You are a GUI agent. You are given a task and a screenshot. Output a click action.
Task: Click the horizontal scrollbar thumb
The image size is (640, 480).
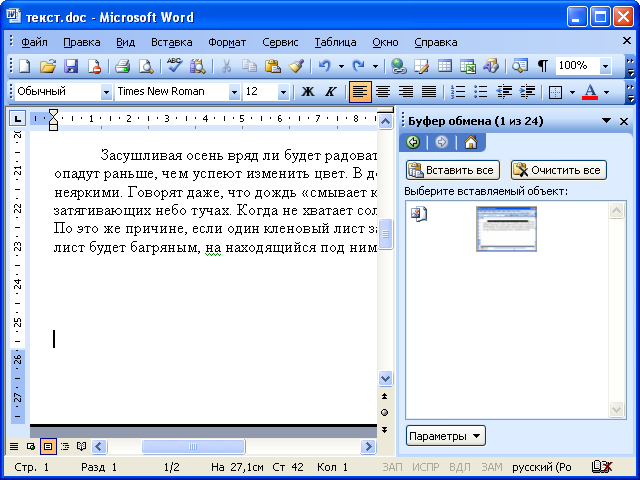193,446
